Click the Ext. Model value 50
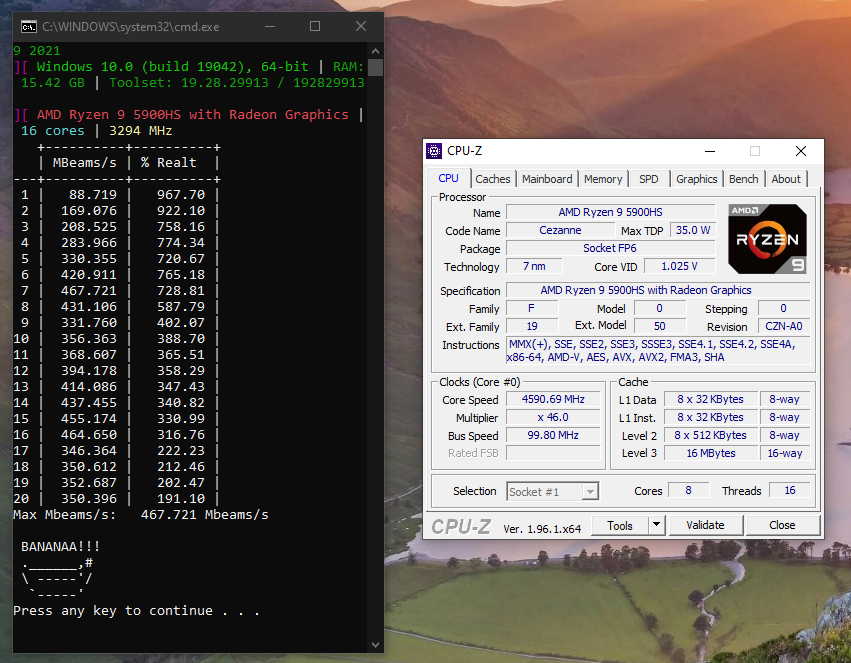 659,326
